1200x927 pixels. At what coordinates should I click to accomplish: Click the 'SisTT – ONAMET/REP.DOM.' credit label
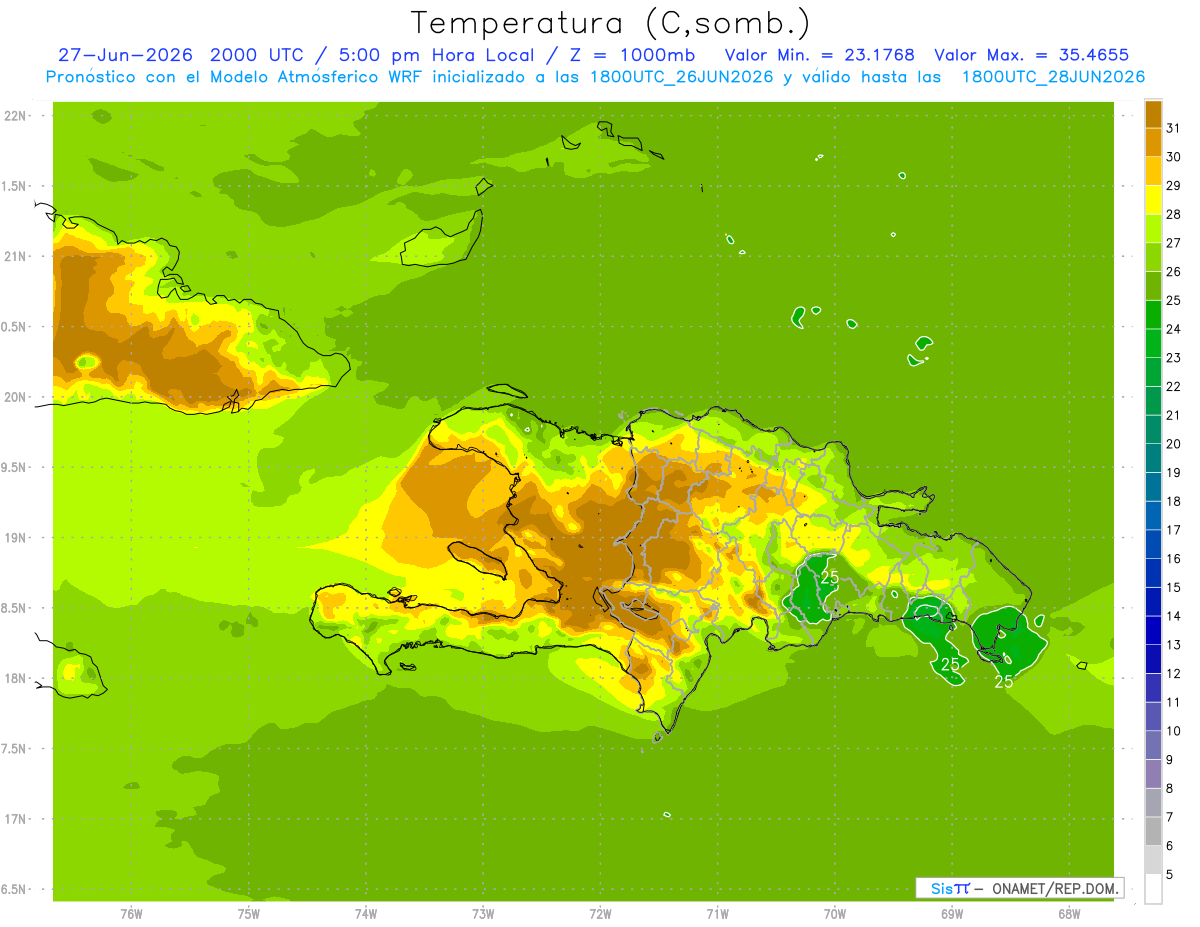[1019, 888]
